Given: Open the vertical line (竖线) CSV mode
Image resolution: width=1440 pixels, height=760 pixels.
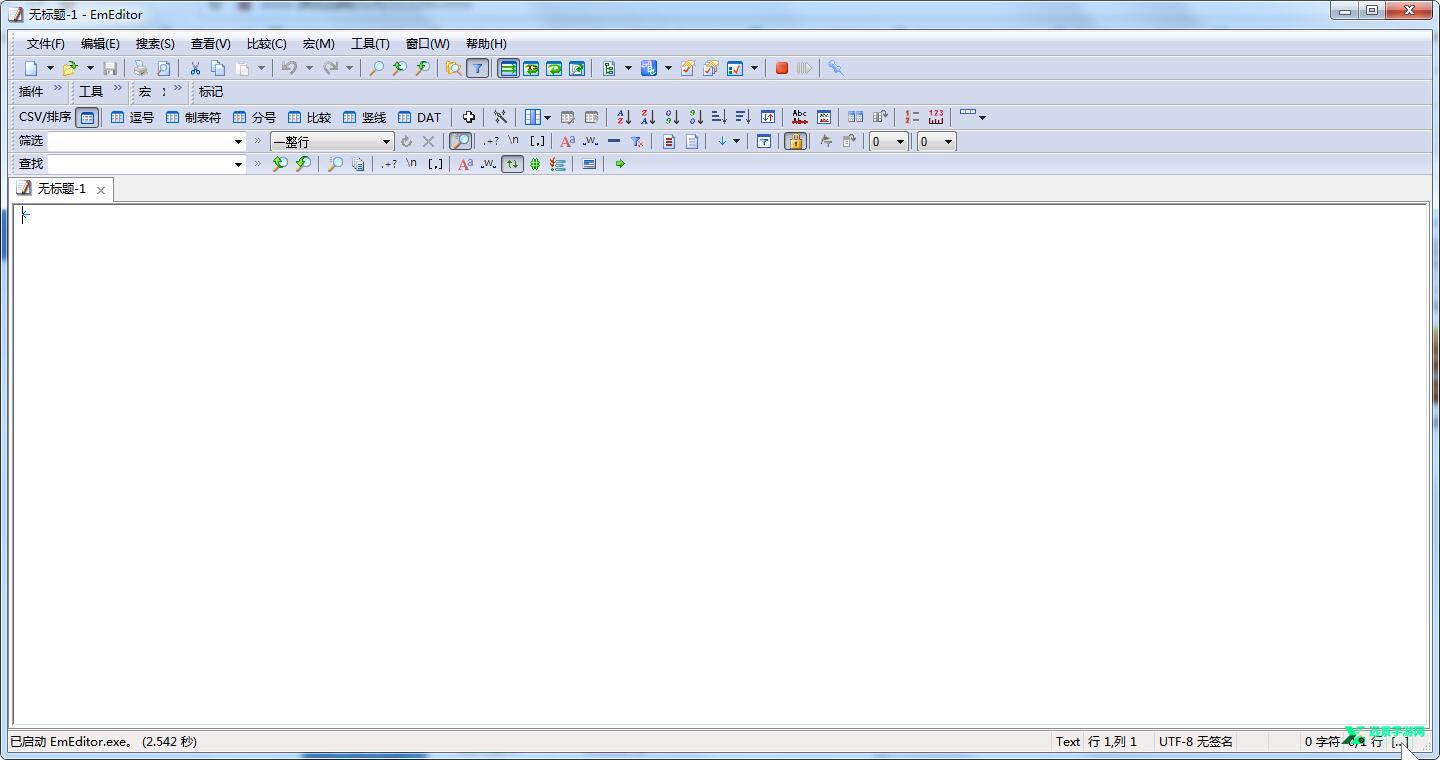Looking at the screenshot, I should (x=367, y=116).
